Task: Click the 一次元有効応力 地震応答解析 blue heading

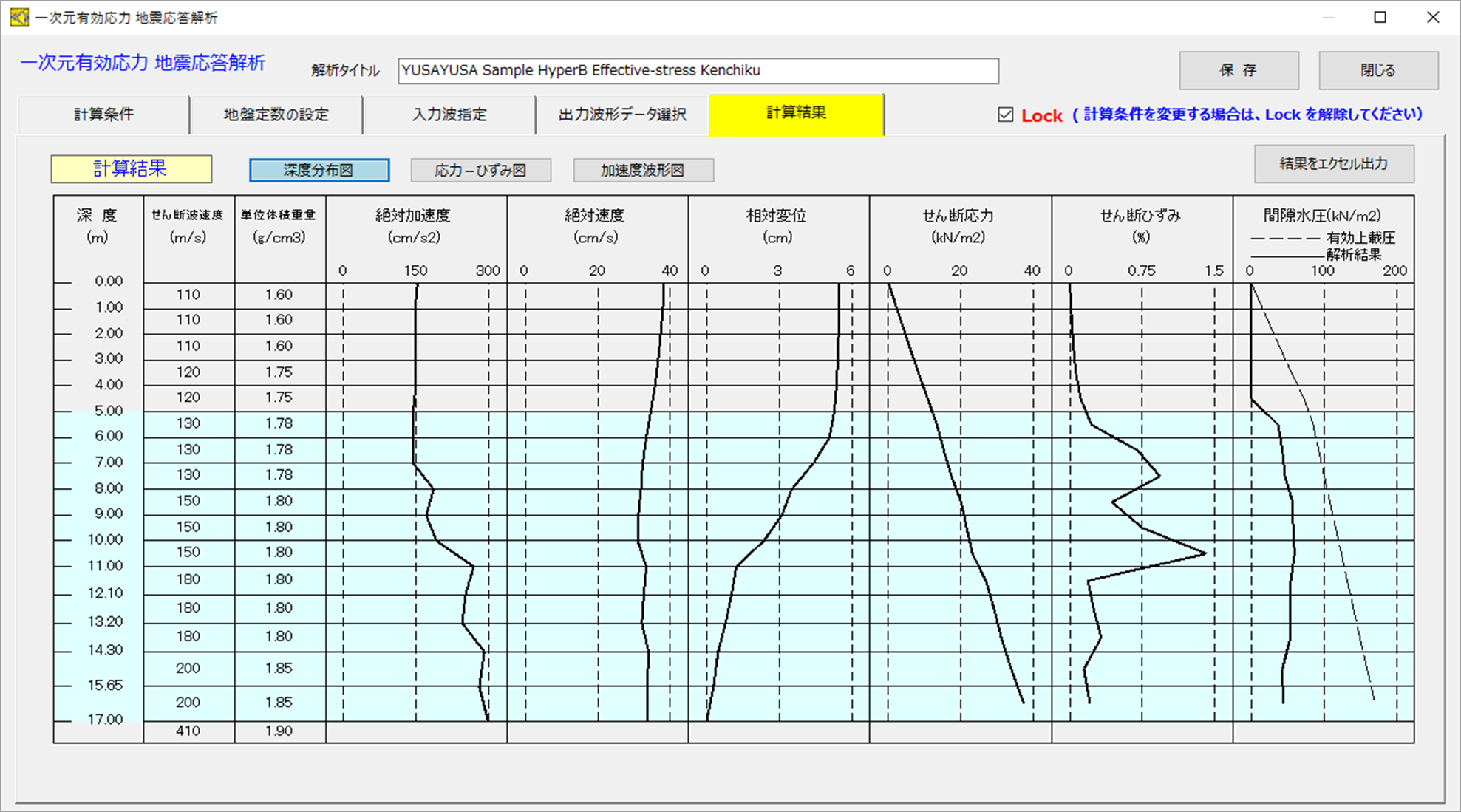Action: (143, 64)
